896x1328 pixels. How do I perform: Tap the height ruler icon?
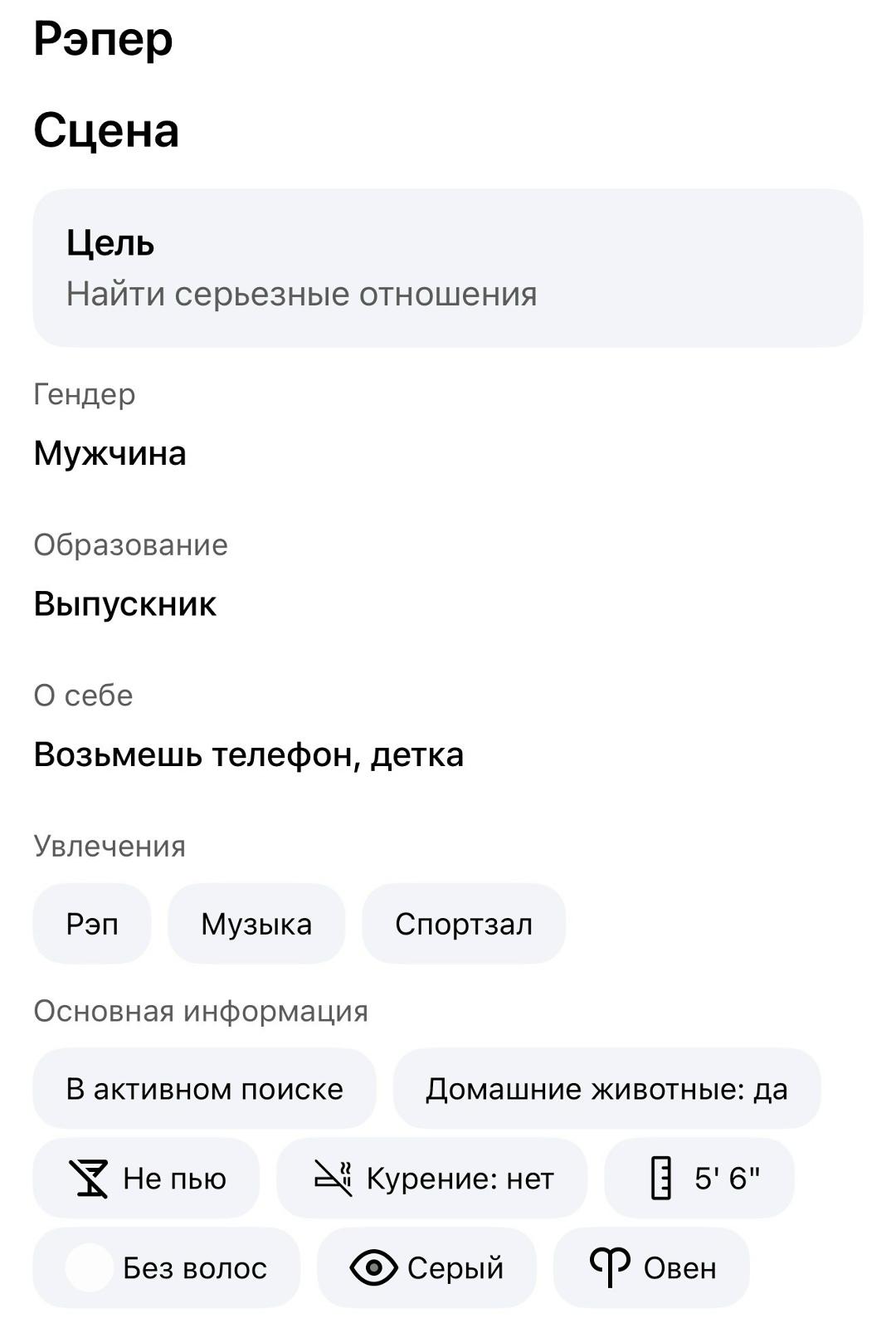(x=660, y=1178)
